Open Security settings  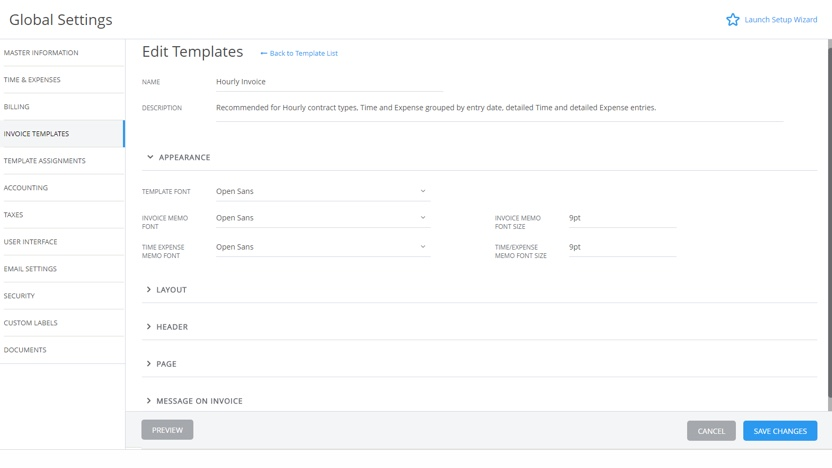pyautogui.click(x=62, y=296)
